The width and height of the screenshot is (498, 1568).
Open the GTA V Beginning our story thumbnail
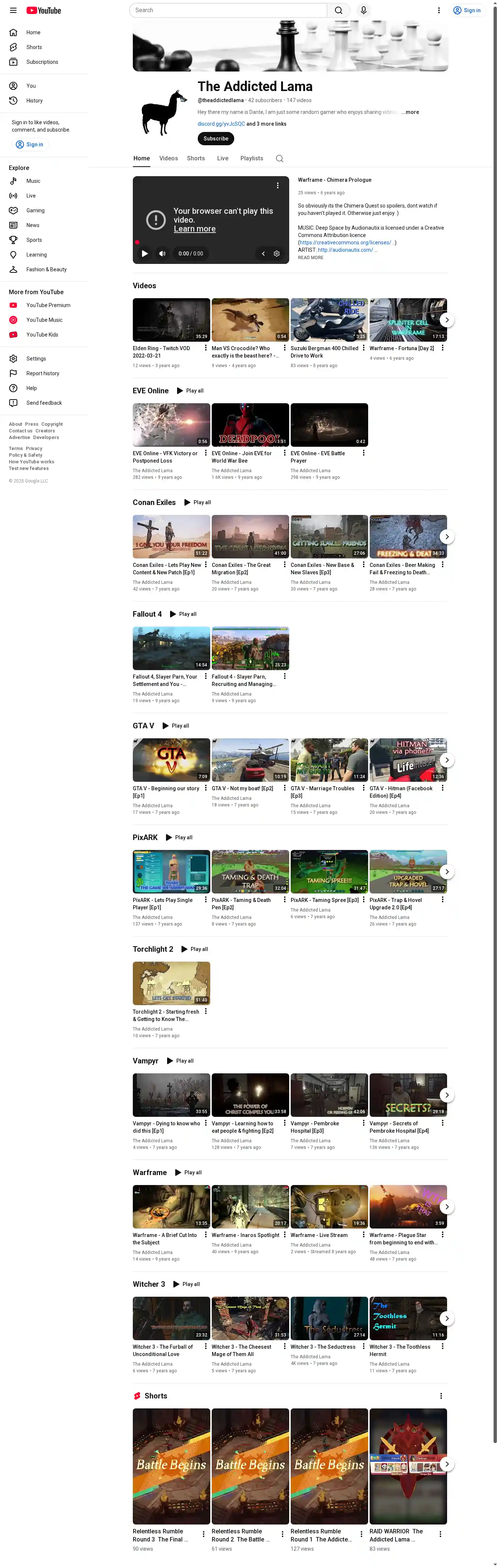(171, 760)
